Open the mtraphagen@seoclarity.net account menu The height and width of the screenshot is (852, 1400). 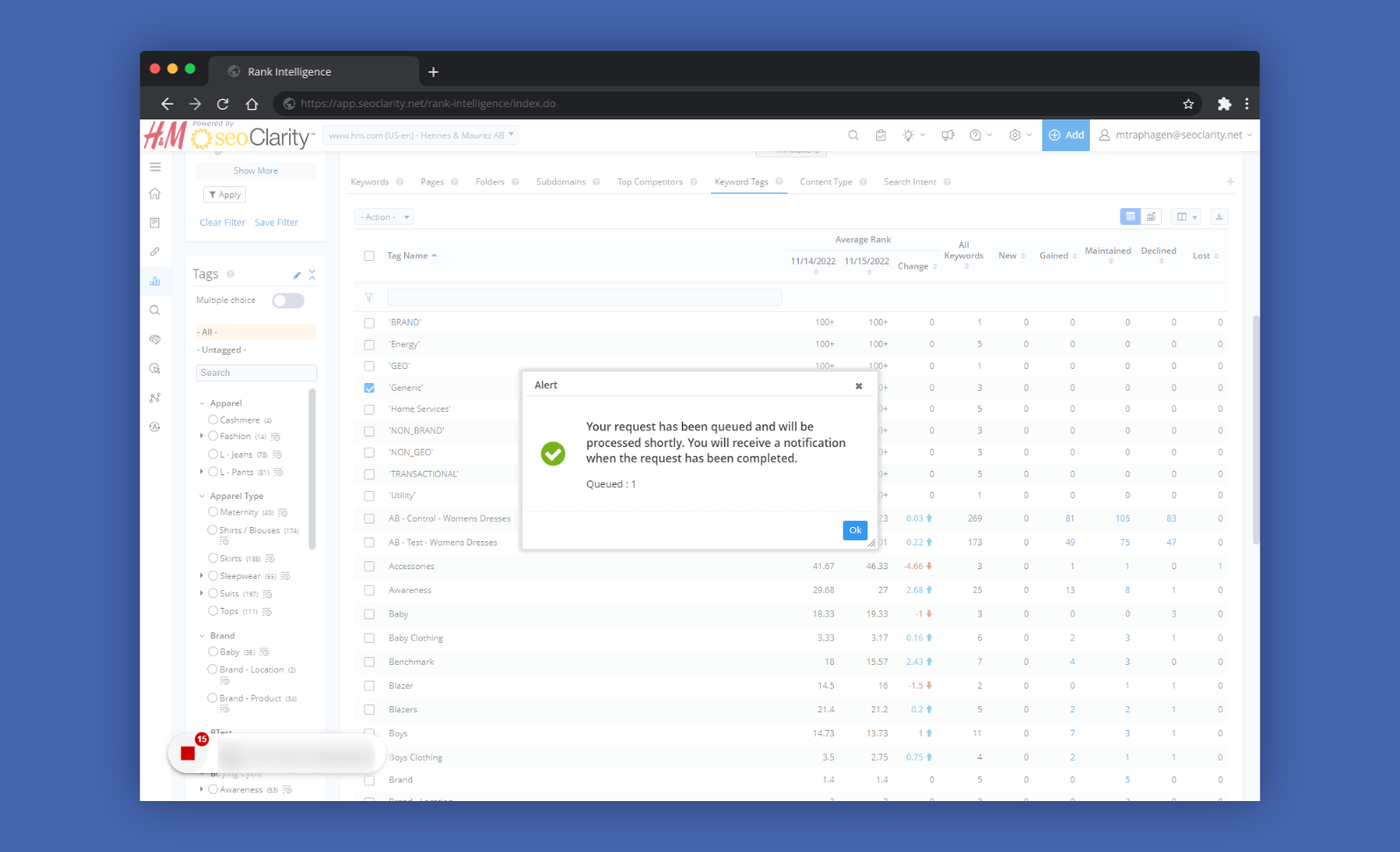coord(1176,135)
